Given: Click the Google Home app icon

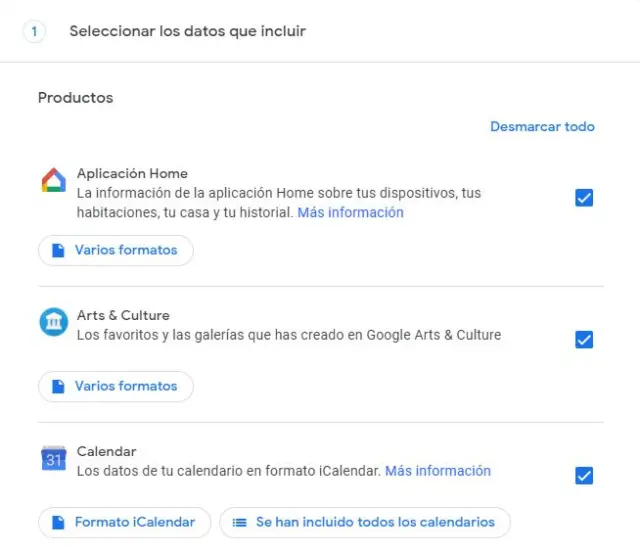Looking at the screenshot, I should (53, 181).
